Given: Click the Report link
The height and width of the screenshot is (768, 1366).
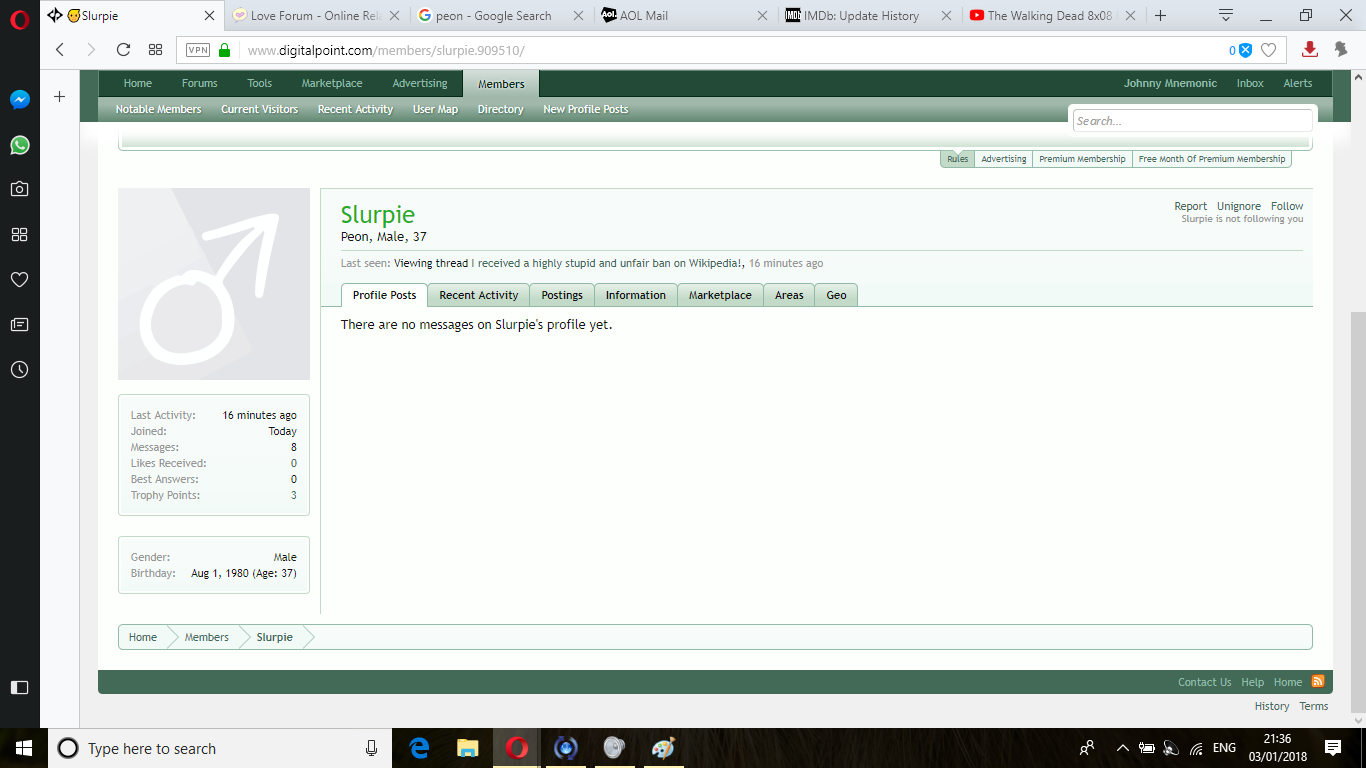Looking at the screenshot, I should (x=1190, y=206).
